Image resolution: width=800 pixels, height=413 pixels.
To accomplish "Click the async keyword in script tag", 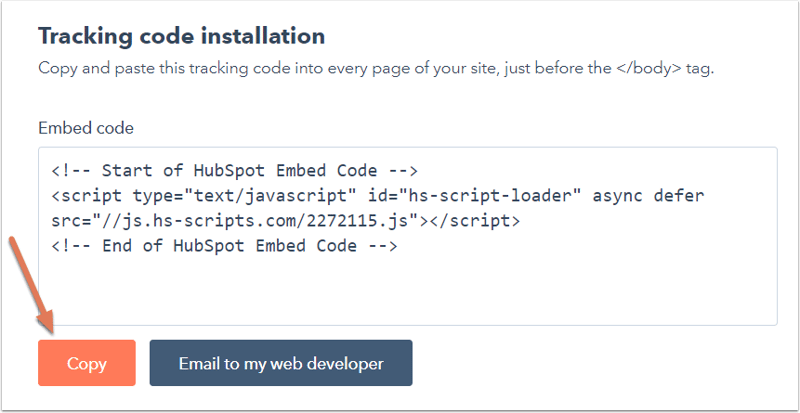I will pos(617,195).
